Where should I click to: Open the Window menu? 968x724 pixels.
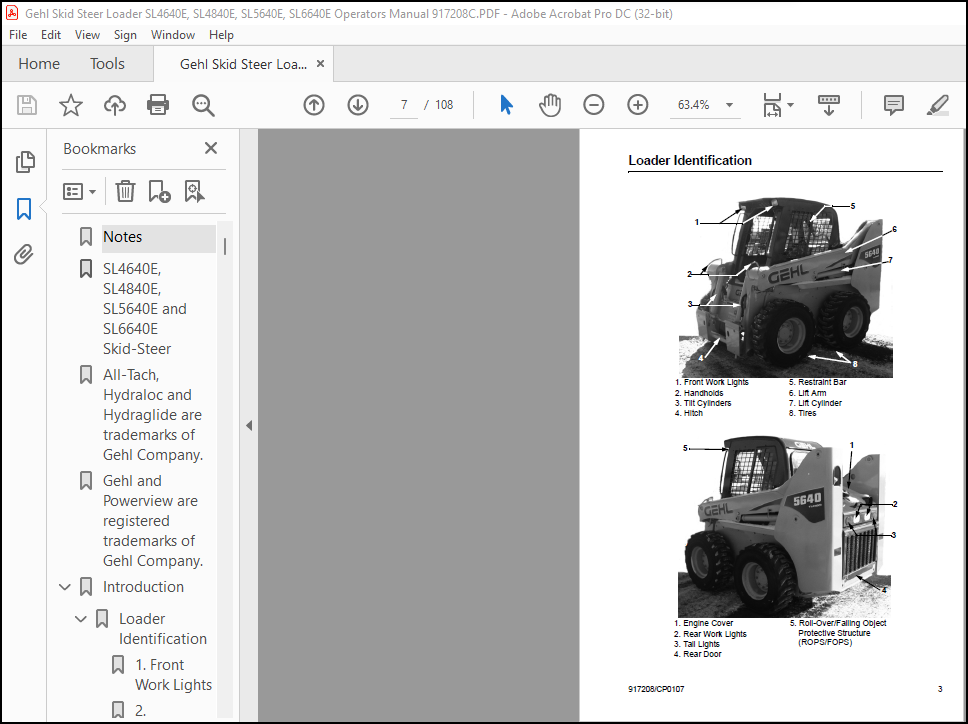coord(173,35)
